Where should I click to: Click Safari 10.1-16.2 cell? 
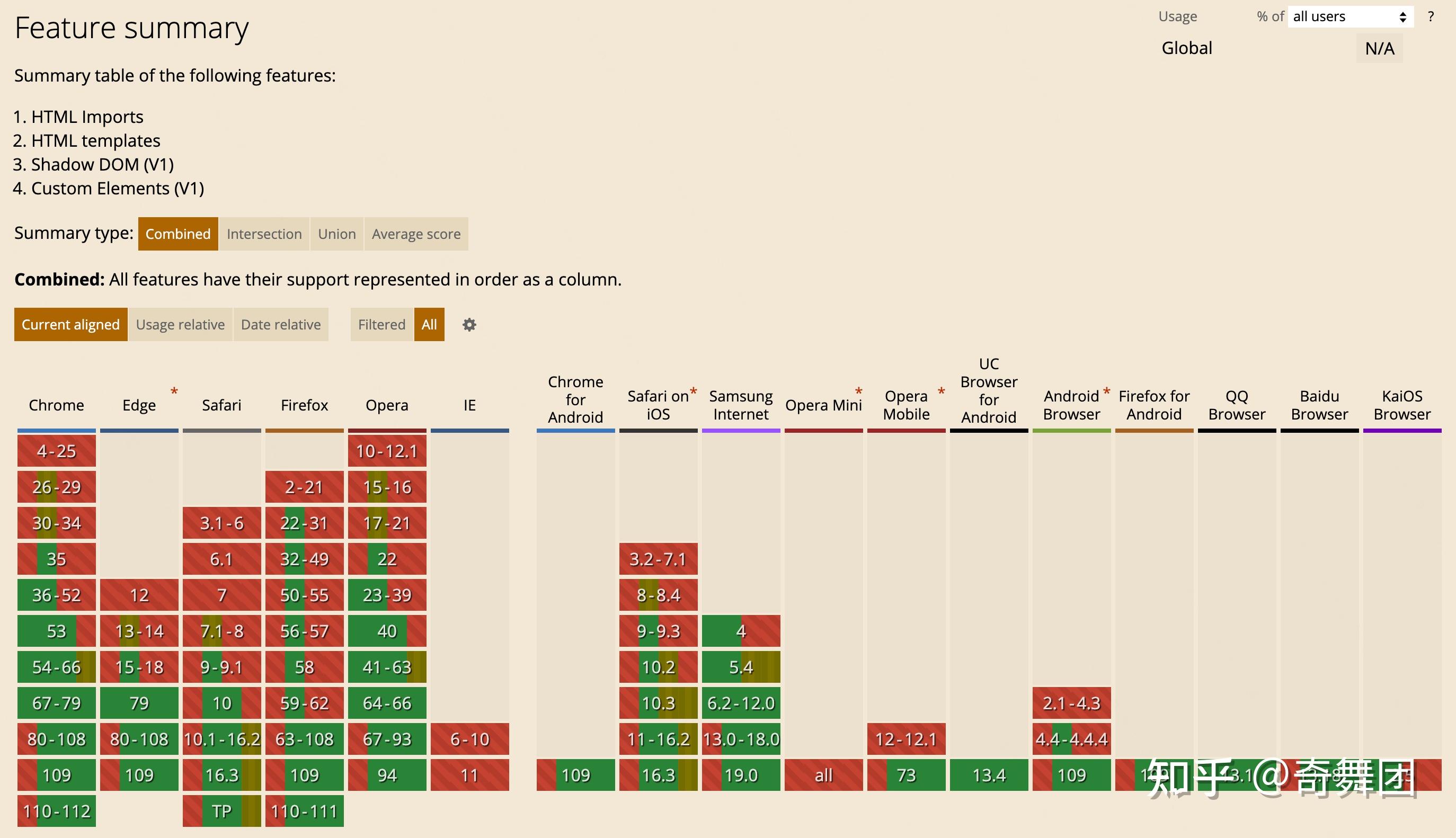click(x=221, y=739)
